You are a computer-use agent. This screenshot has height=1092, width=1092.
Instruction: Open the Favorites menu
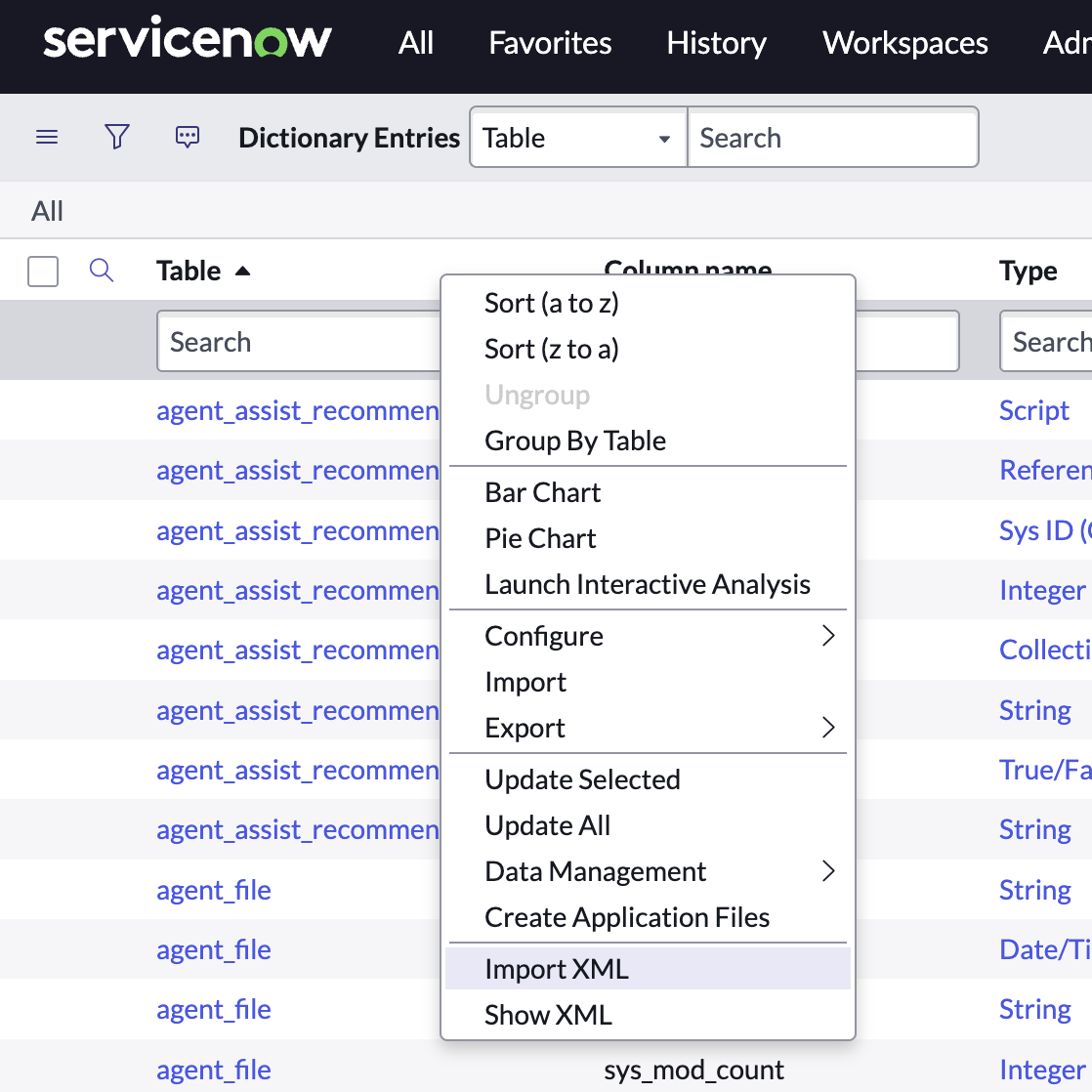click(550, 43)
